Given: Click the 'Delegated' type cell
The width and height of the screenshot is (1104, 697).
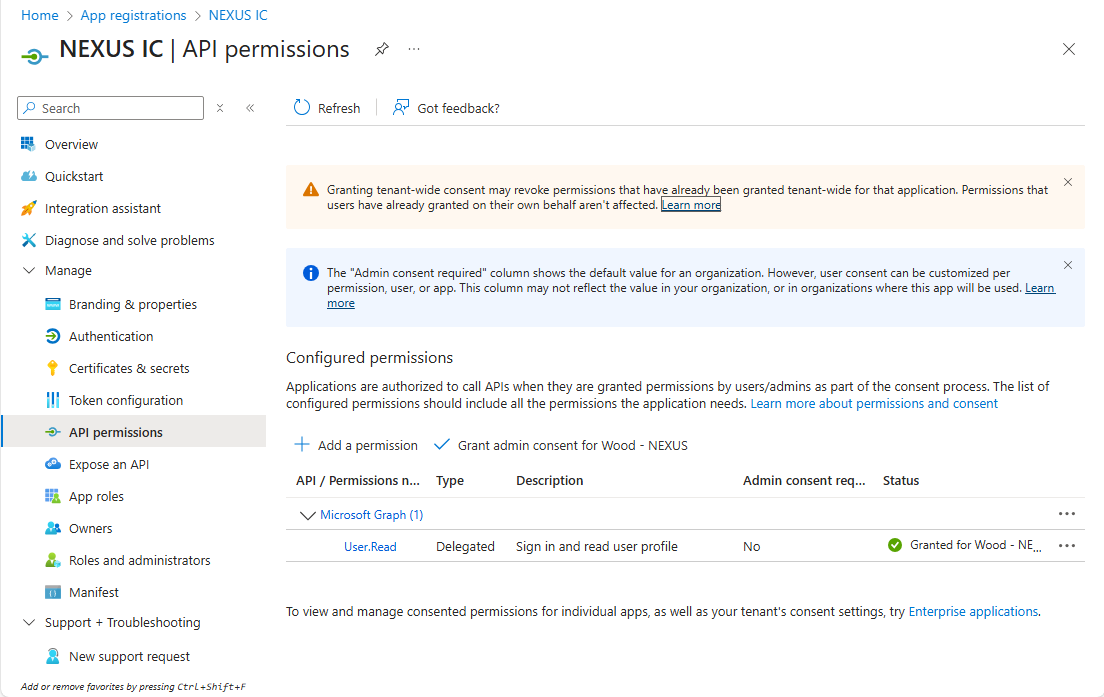Looking at the screenshot, I should [465, 546].
